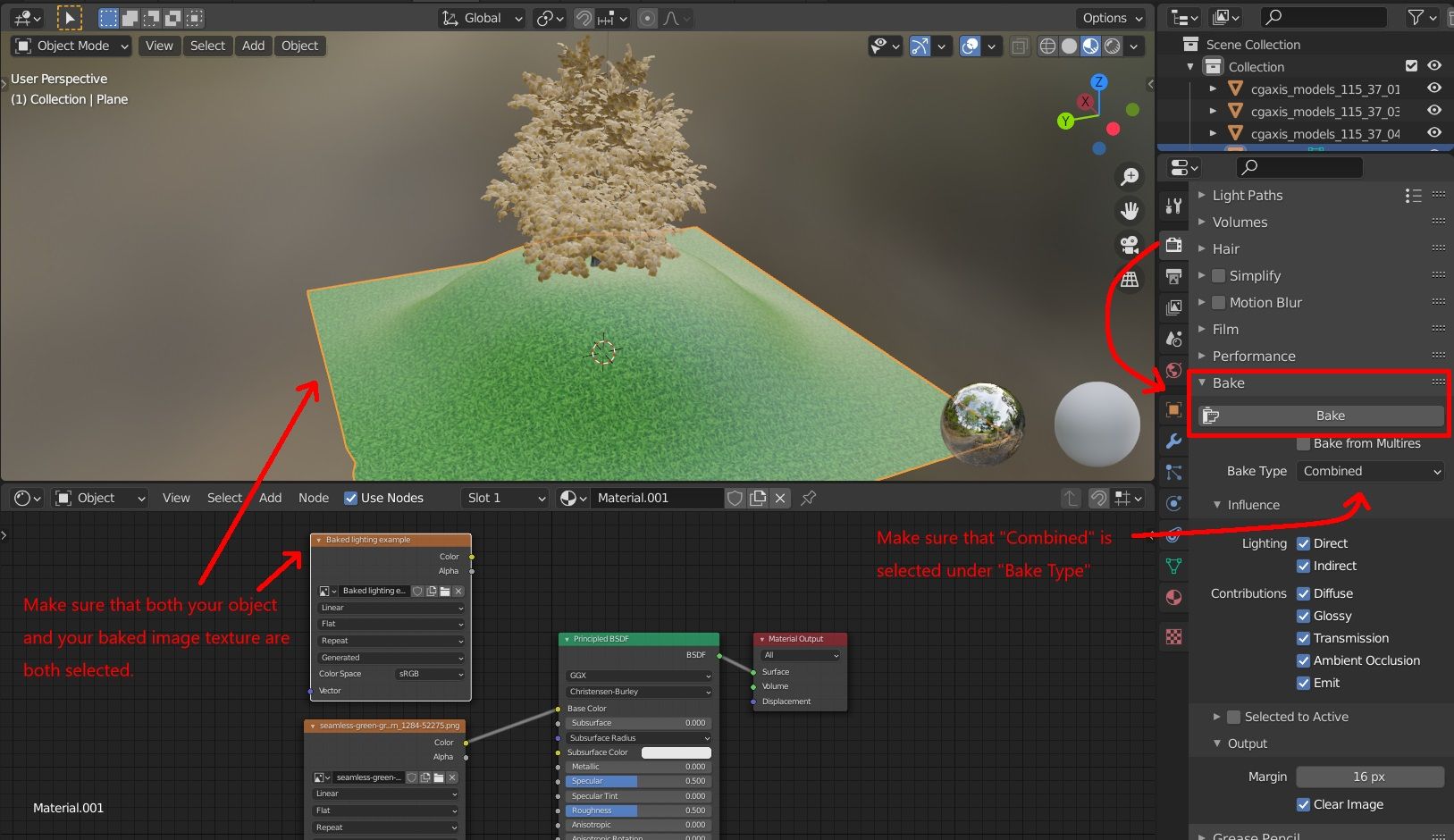
Task: Open the Node menu in shader editor
Action: (x=313, y=498)
